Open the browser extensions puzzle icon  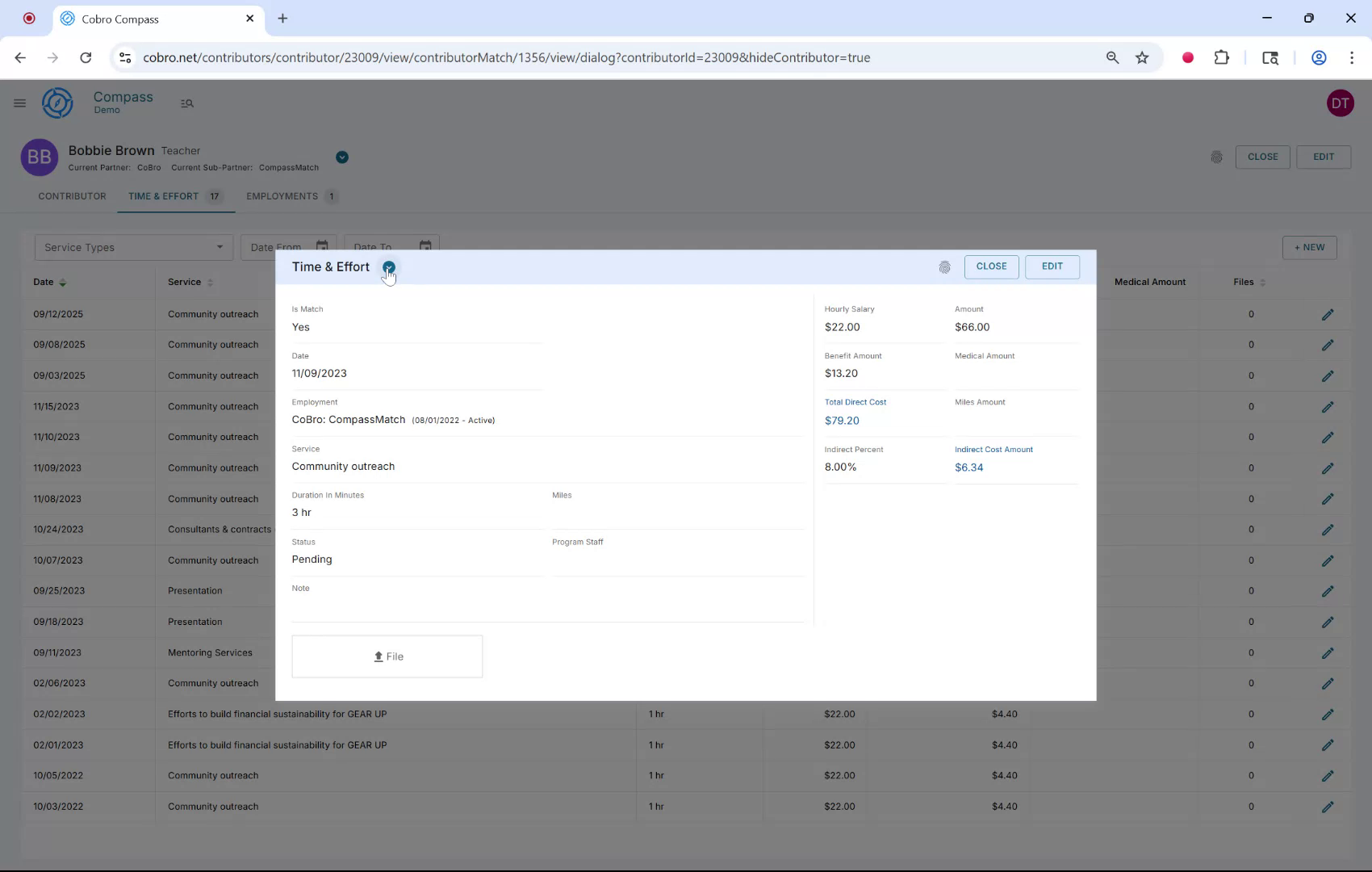[x=1221, y=57]
